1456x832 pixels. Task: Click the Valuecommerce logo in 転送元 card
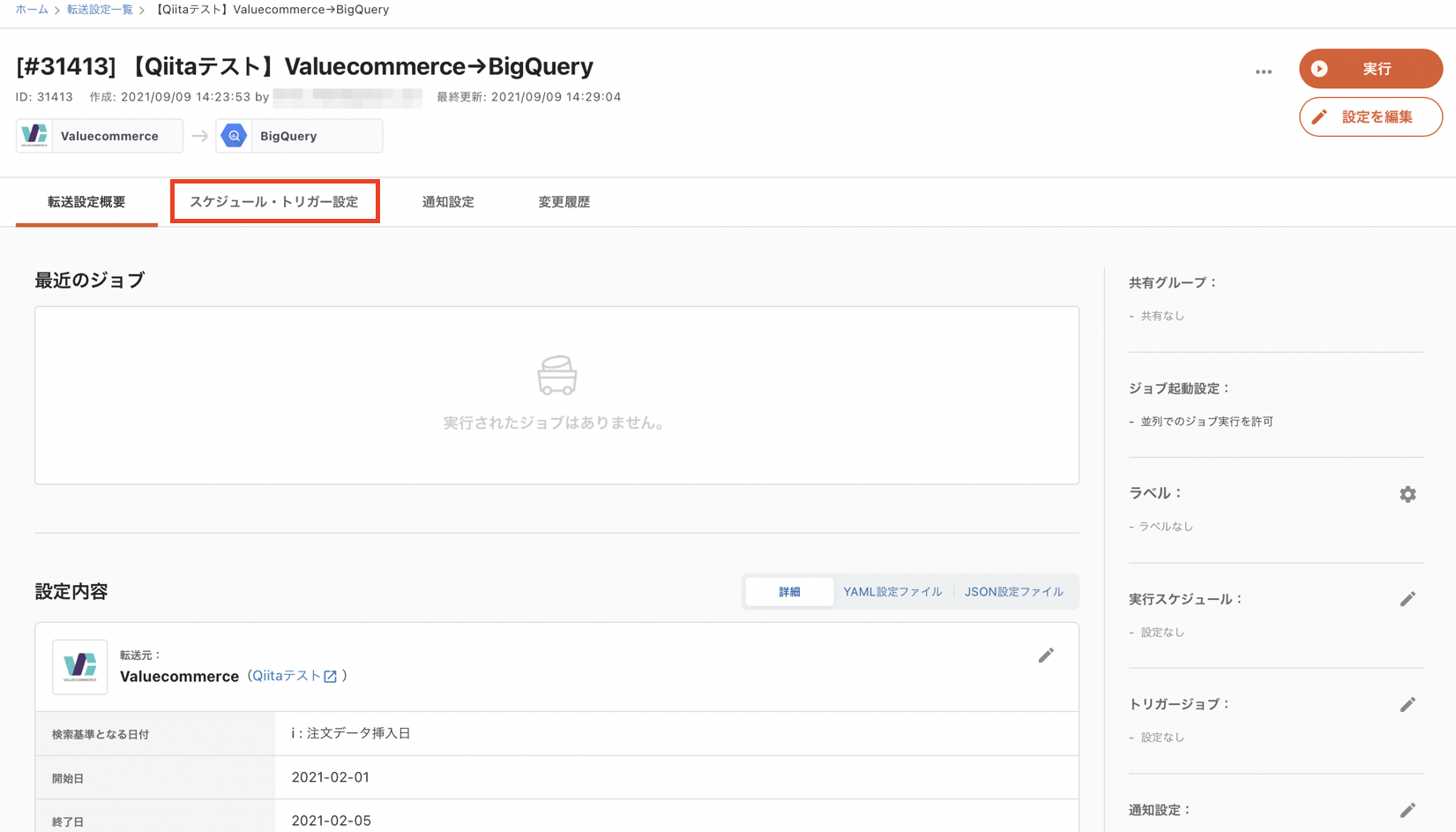pos(80,667)
